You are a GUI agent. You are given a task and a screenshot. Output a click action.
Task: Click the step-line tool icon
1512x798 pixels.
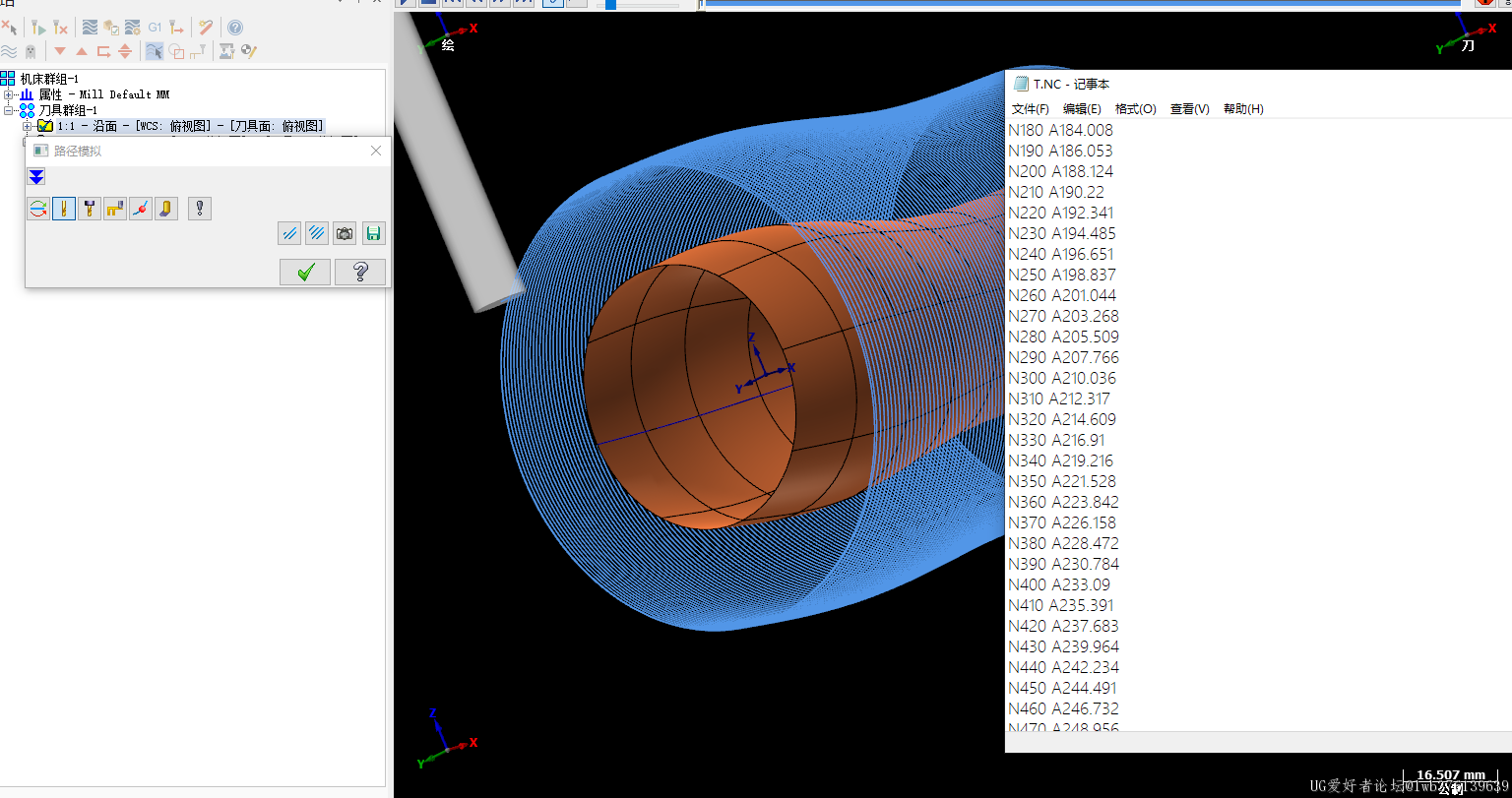click(198, 51)
